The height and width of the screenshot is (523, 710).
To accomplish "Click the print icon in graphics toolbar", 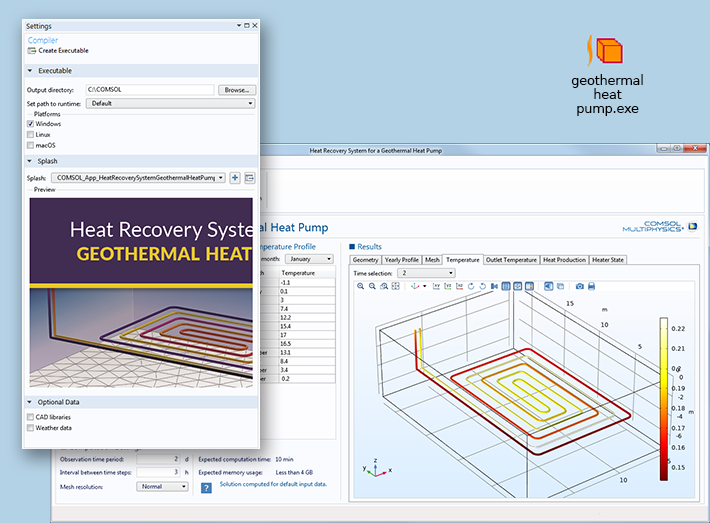I will [591, 286].
